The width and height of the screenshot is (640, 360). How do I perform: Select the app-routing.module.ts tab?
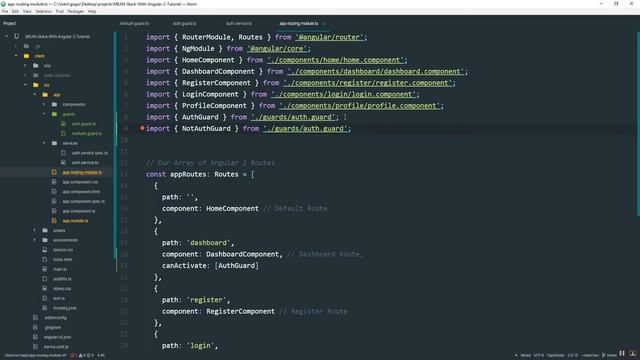tap(299, 24)
